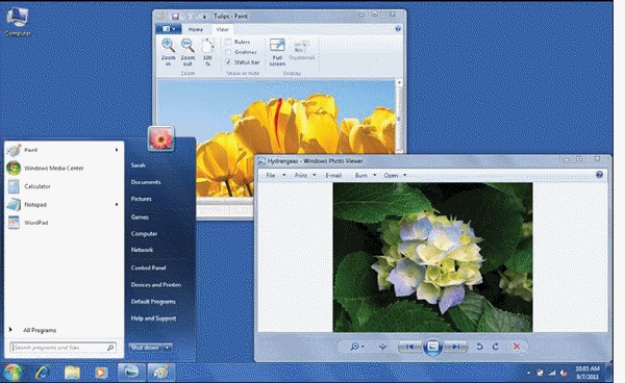This screenshot has height=383, width=625.
Task: Go to the next photo in Photo Viewer
Action: coord(455,347)
